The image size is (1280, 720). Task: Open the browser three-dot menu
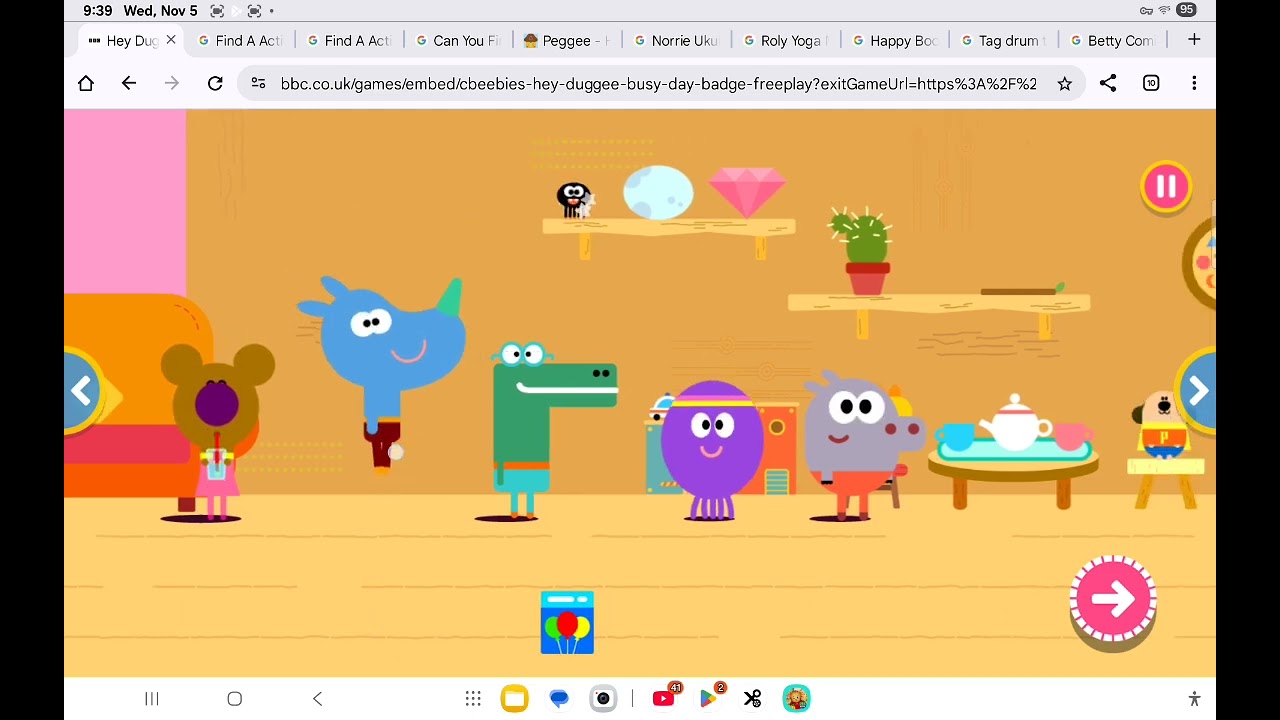[1194, 84]
